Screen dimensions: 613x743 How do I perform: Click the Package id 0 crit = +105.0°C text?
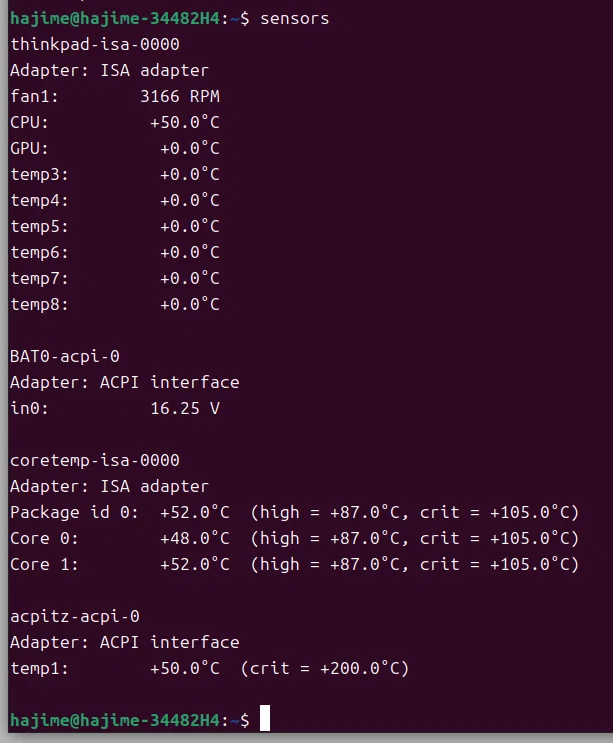tap(499, 512)
